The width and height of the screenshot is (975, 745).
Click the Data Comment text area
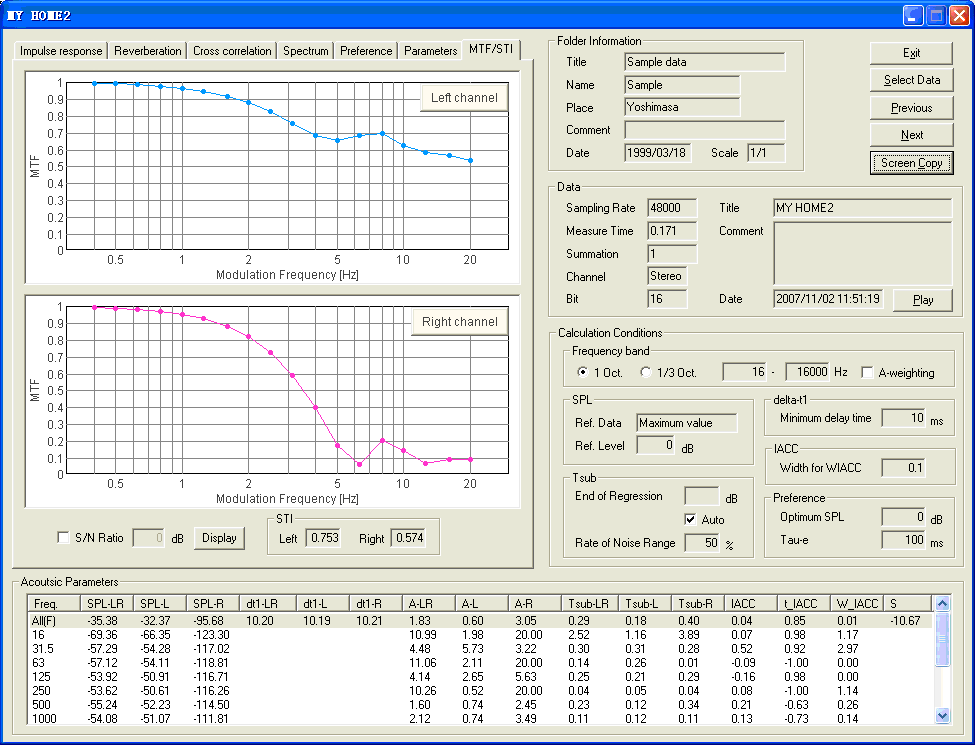click(x=862, y=253)
